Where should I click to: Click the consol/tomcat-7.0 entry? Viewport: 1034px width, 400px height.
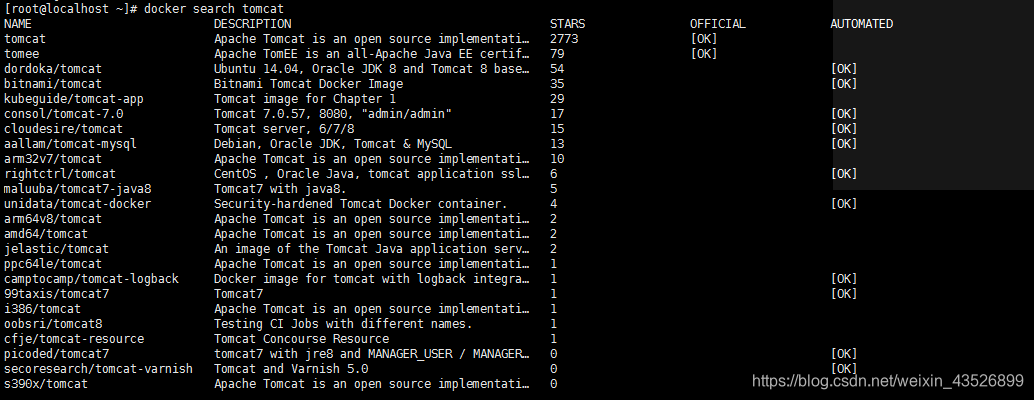tap(63, 114)
